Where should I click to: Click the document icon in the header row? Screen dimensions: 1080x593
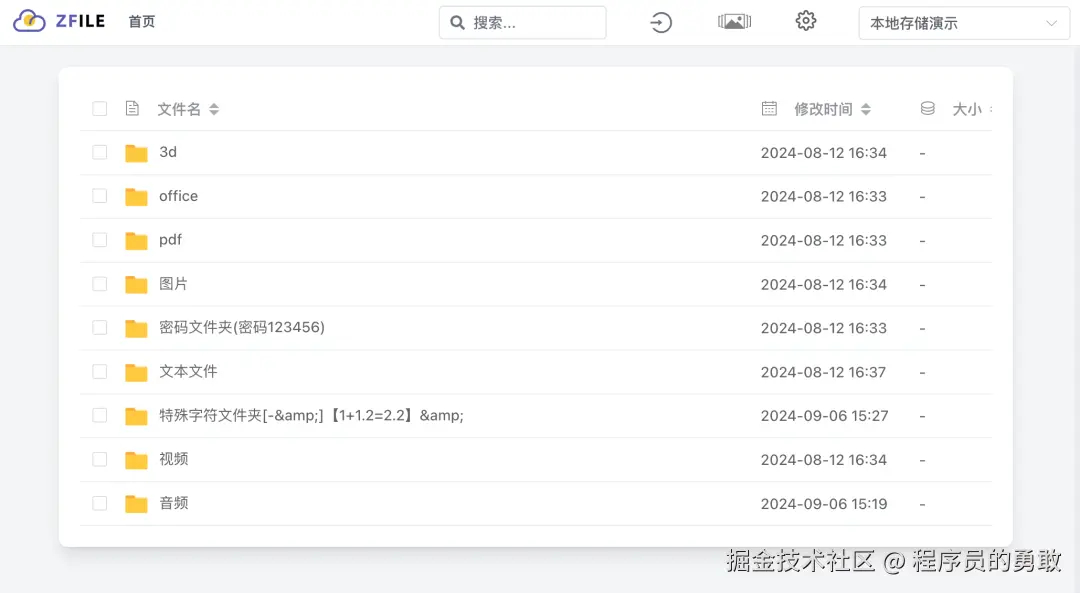tap(132, 108)
